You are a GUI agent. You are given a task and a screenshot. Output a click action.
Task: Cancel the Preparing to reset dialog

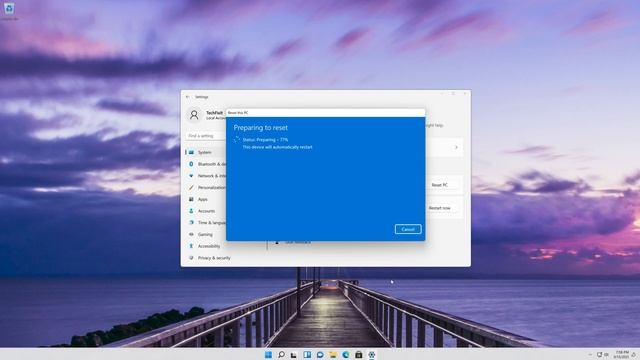click(x=408, y=229)
